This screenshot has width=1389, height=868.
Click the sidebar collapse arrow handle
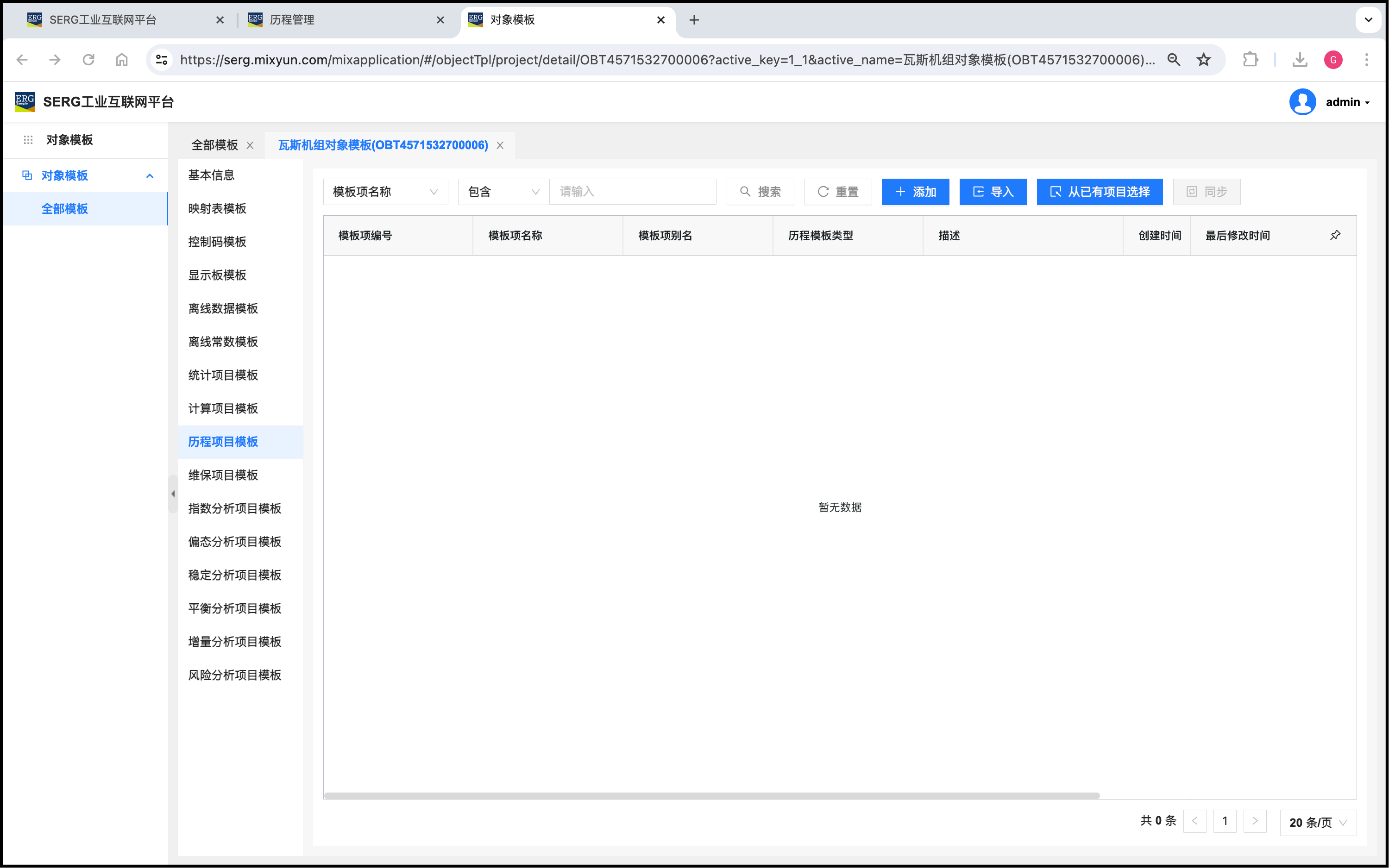(173, 493)
